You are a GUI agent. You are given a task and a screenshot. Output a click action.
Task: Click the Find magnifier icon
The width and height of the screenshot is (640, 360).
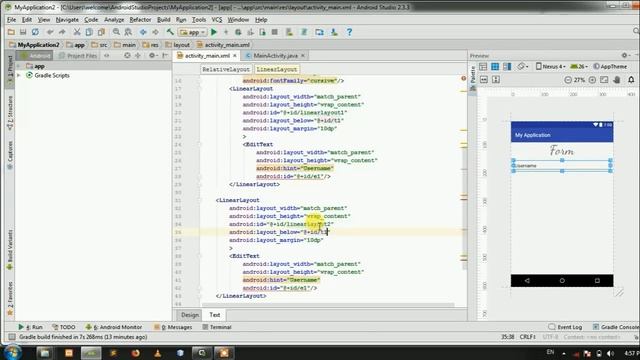tap(116, 32)
